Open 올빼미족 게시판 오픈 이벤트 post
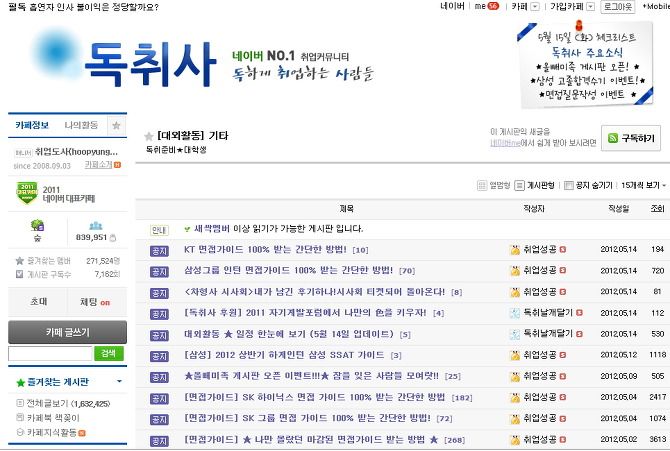The width and height of the screenshot is (670, 451). 311,376
